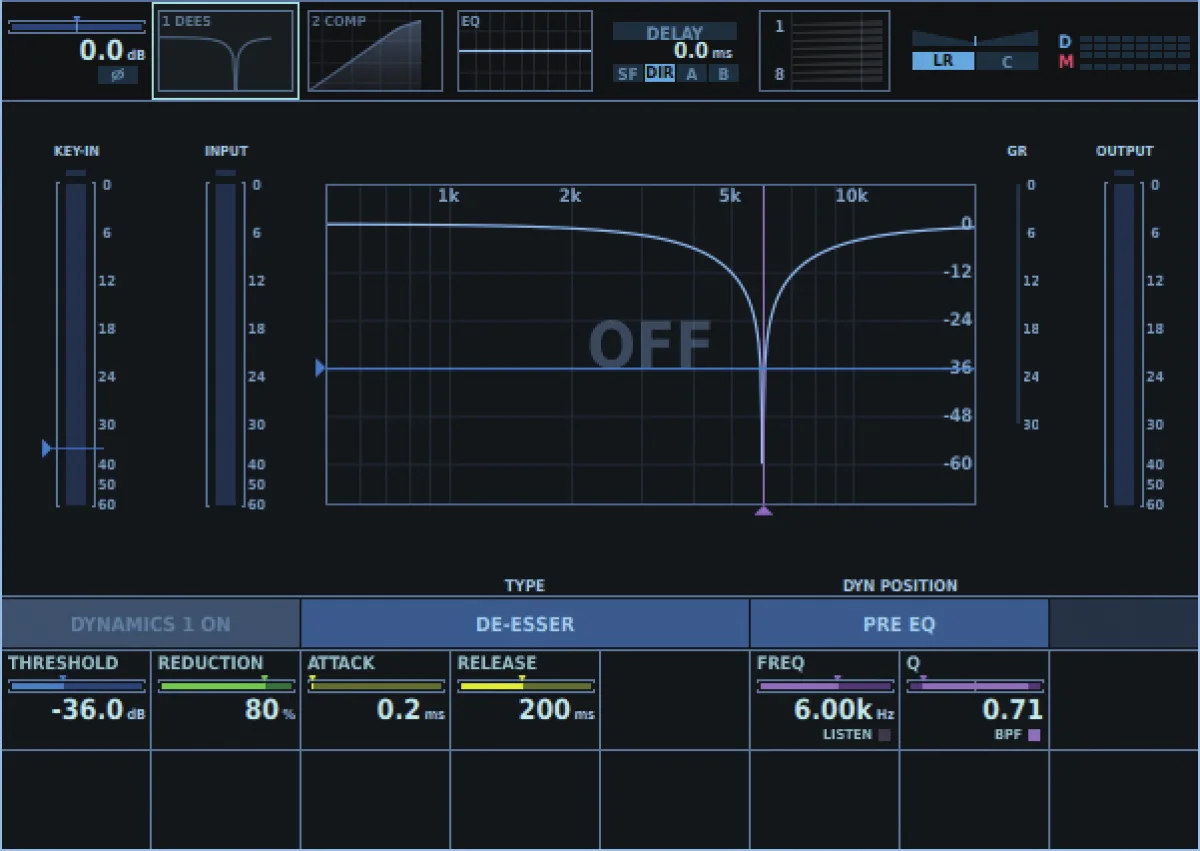The height and width of the screenshot is (851, 1200).
Task: Enable the LISTEN checkbox
Action: 884,735
